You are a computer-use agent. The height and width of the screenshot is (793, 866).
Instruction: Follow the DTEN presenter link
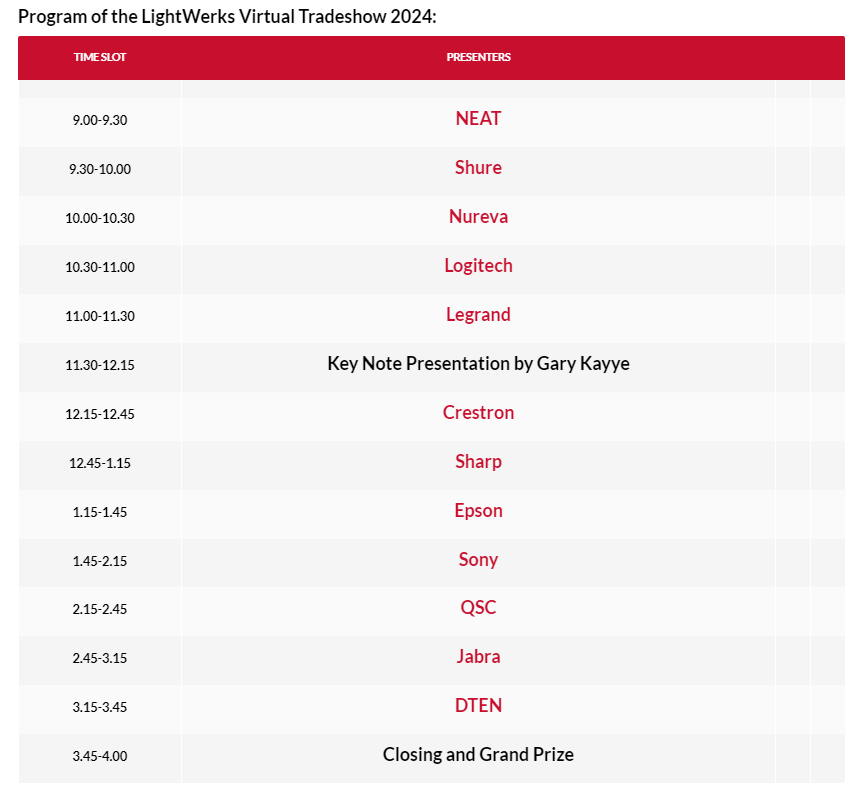(x=478, y=706)
